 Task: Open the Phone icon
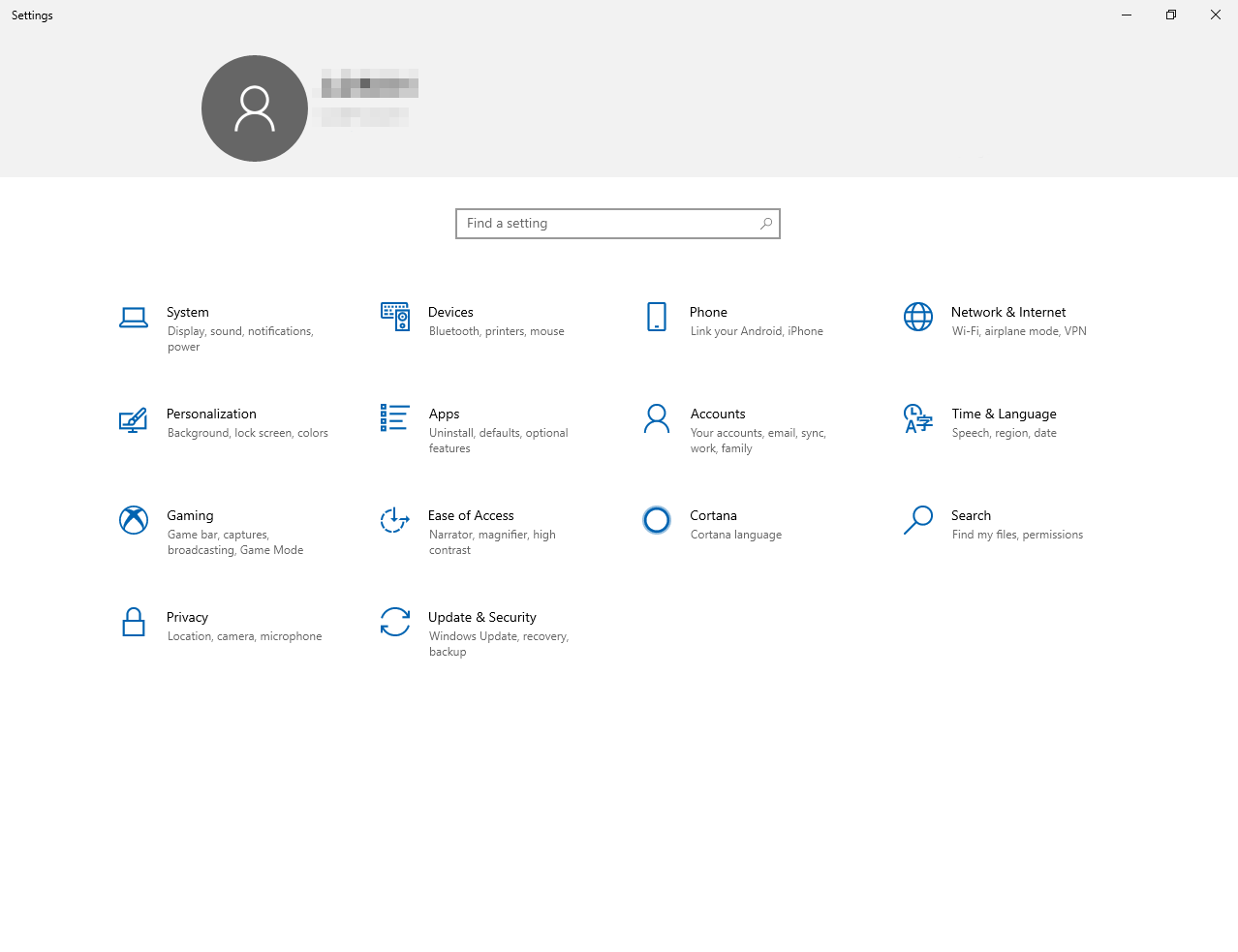(x=657, y=317)
